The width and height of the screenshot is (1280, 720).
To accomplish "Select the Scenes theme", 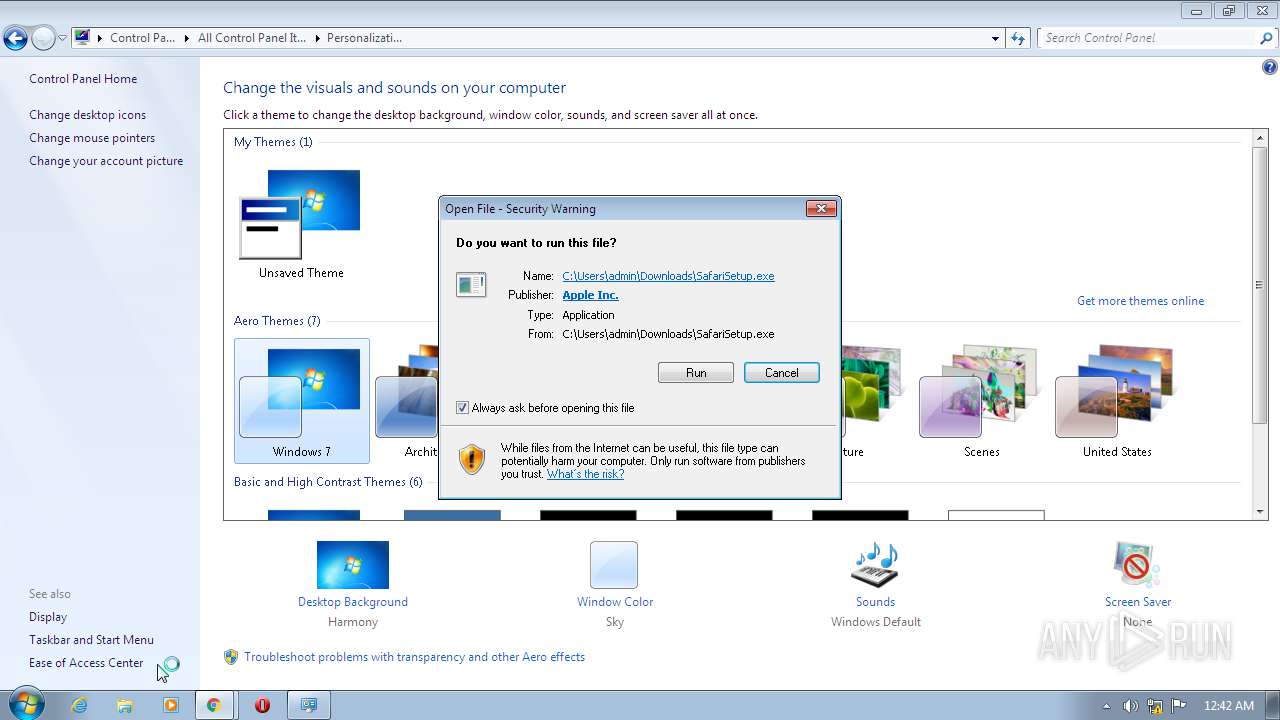I will tap(981, 400).
